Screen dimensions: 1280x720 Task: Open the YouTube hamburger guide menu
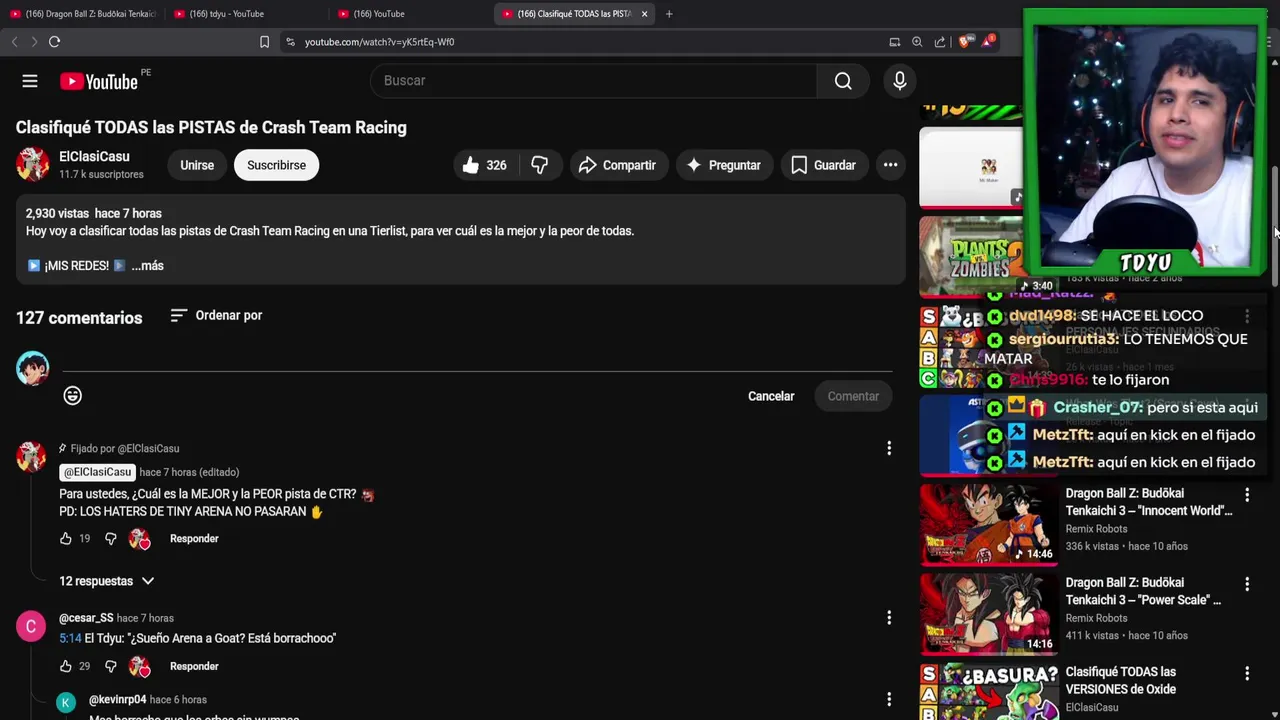click(30, 81)
